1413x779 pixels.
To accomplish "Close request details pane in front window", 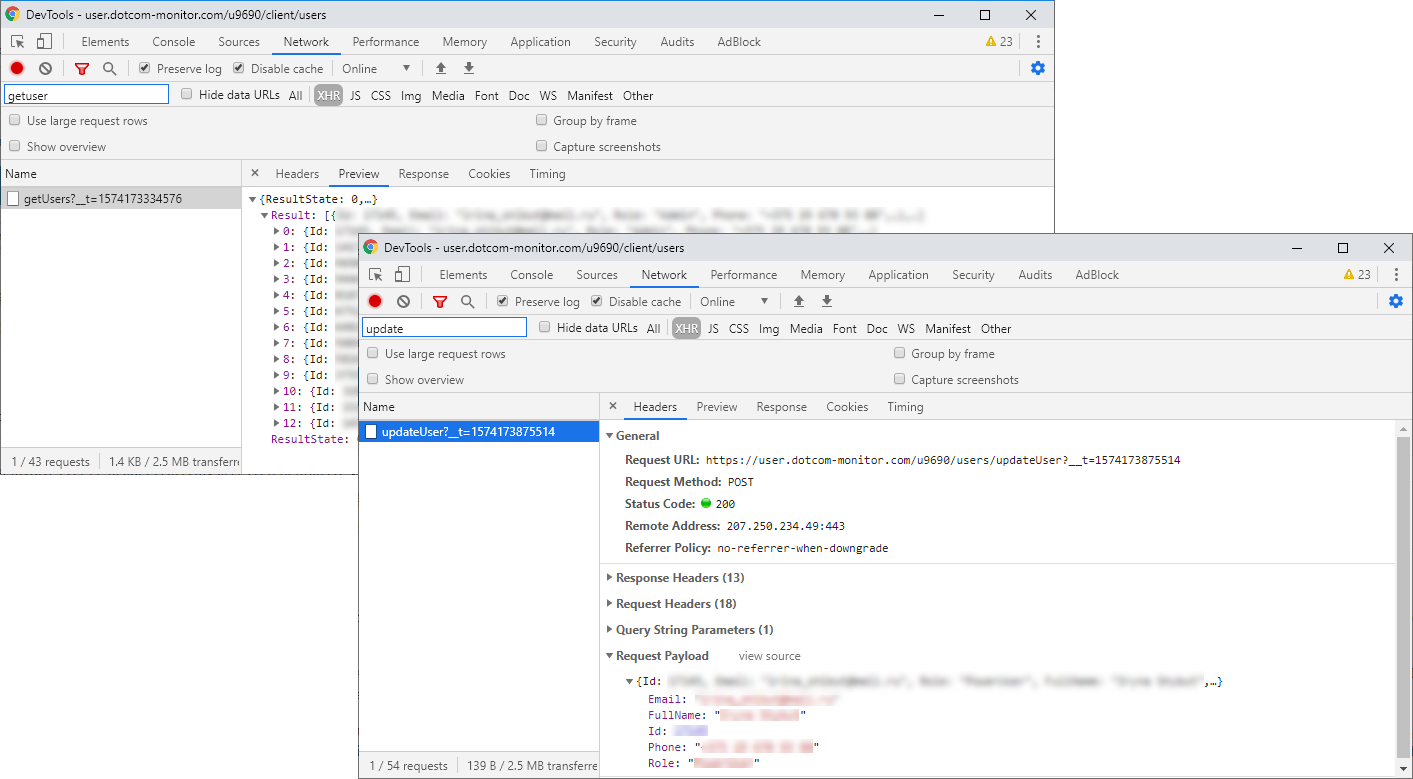I will click(613, 406).
